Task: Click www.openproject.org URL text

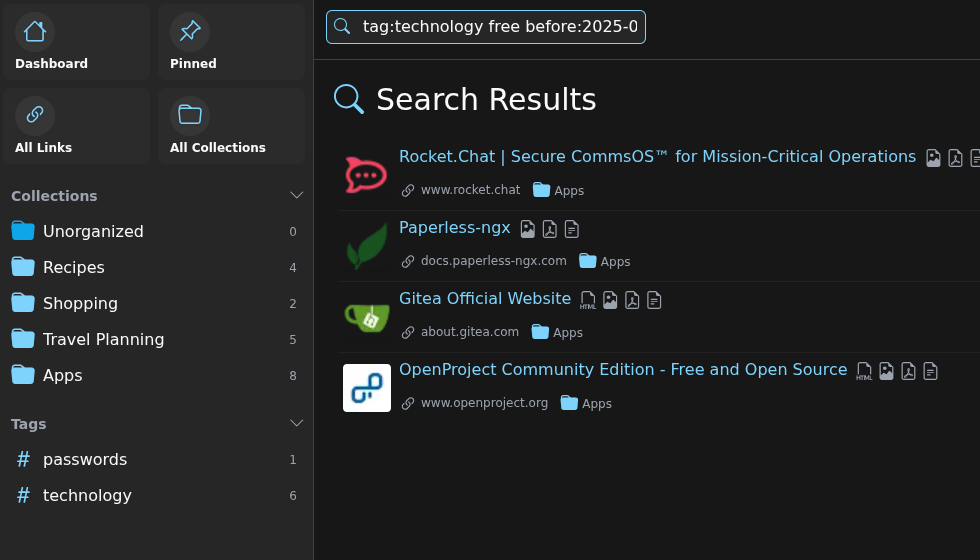Action: 484,403
